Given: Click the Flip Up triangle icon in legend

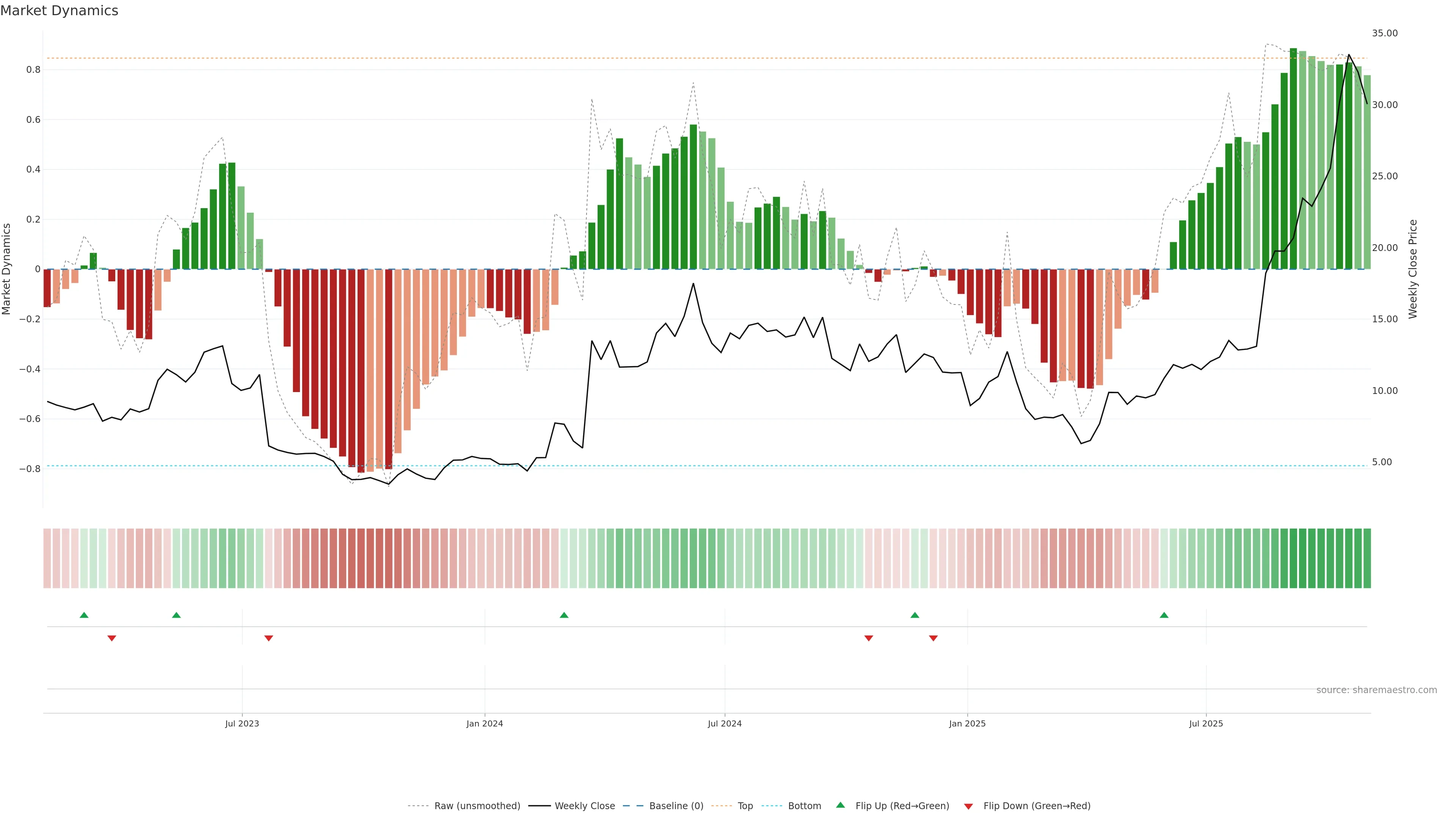Looking at the screenshot, I should [x=841, y=805].
